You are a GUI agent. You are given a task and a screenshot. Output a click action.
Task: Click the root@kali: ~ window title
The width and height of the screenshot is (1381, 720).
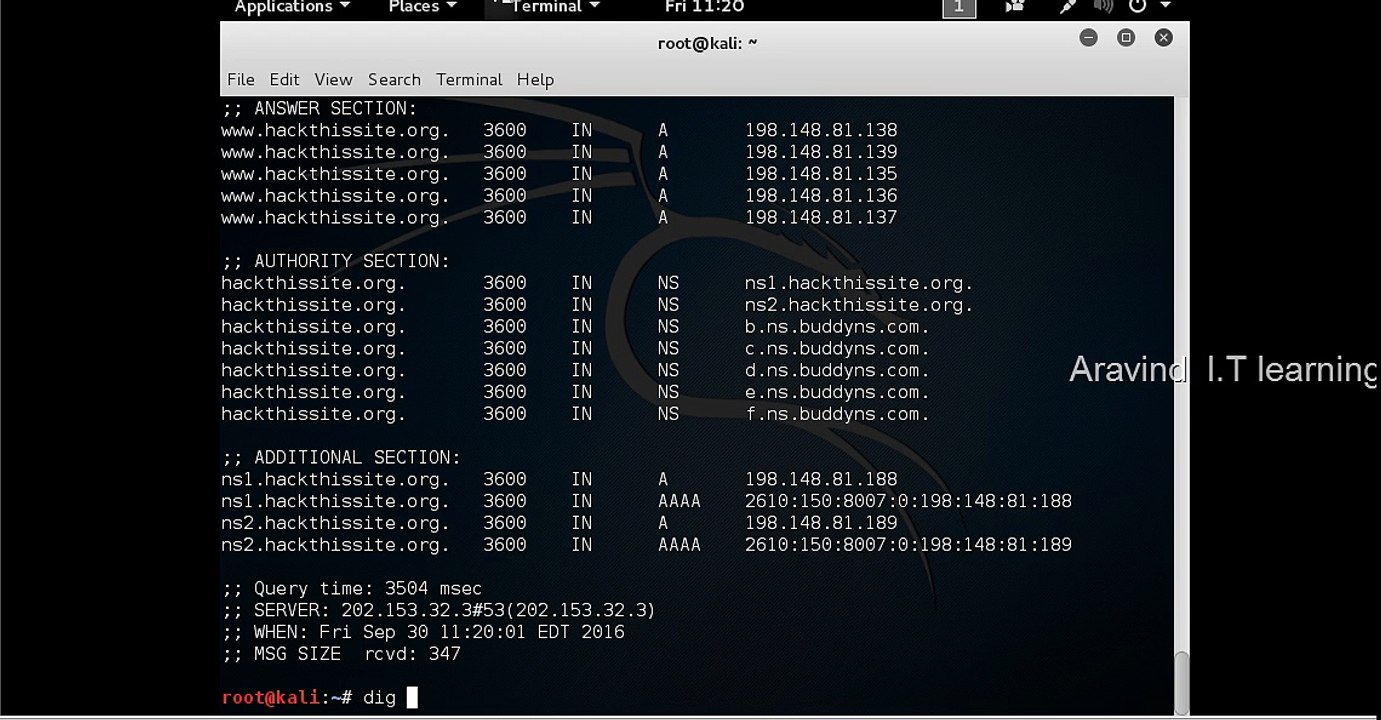(x=707, y=42)
